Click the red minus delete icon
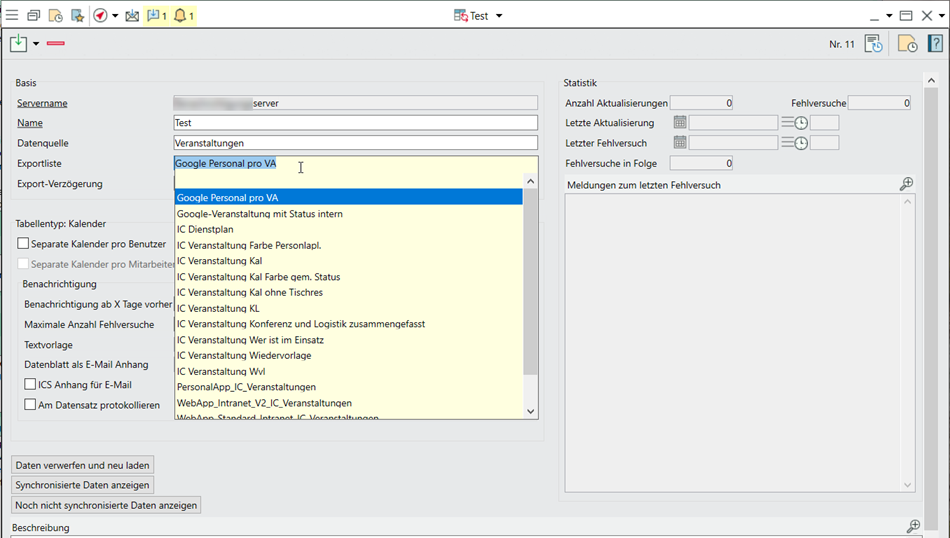 (x=56, y=44)
